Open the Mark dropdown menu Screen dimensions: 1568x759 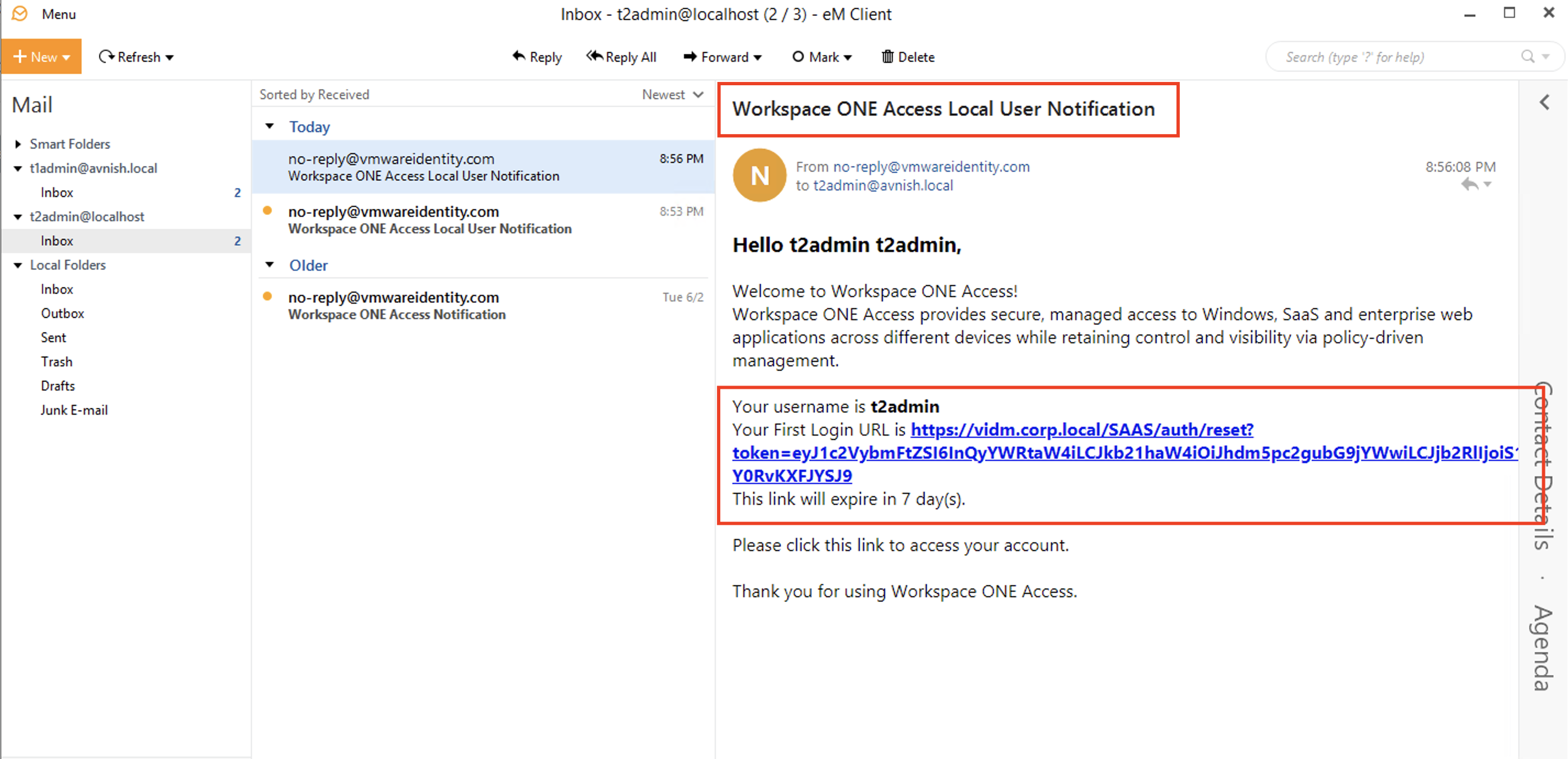coord(822,57)
